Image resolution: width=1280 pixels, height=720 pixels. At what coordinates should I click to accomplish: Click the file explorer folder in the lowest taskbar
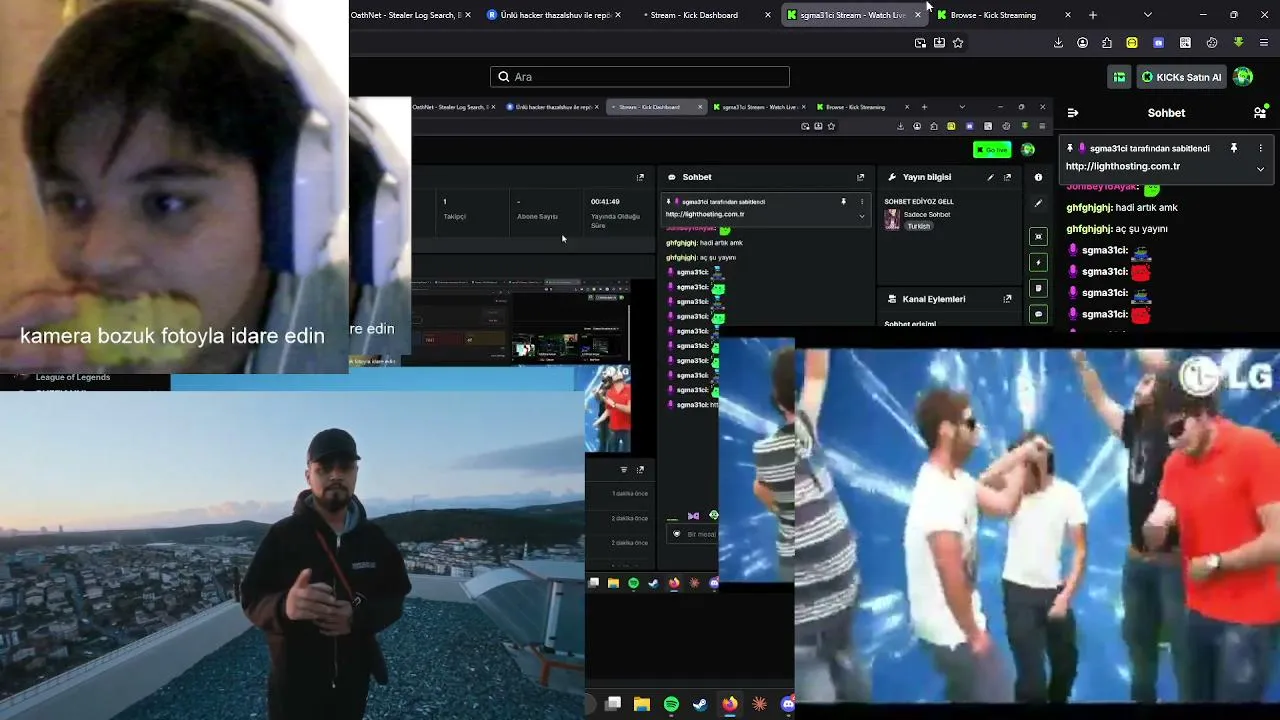point(642,704)
